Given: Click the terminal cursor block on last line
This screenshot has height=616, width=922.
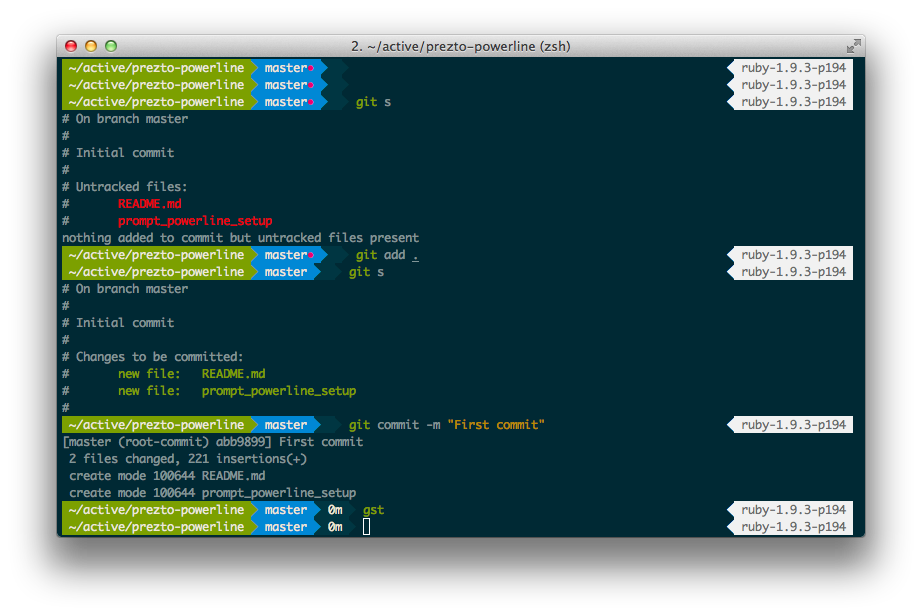Looking at the screenshot, I should (366, 527).
